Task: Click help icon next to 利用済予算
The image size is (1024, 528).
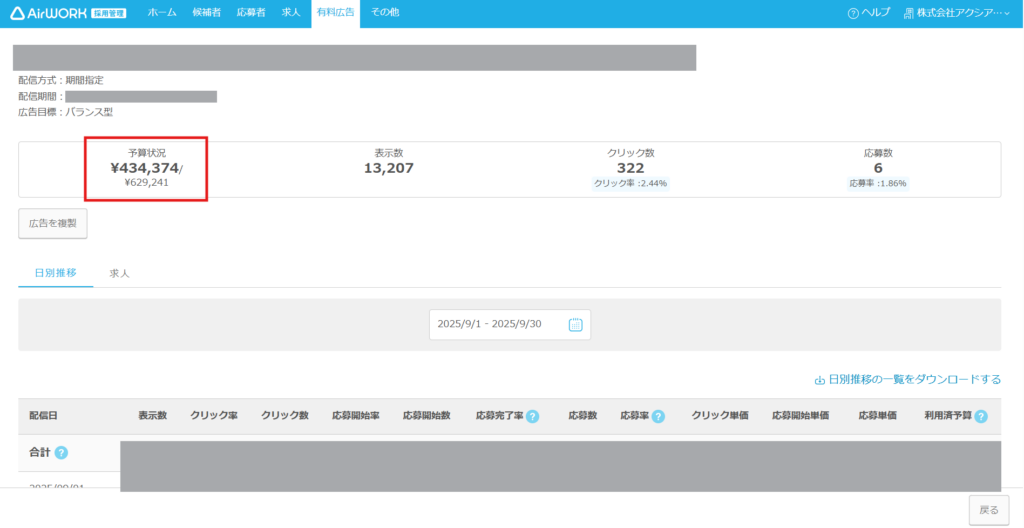Action: point(980,416)
